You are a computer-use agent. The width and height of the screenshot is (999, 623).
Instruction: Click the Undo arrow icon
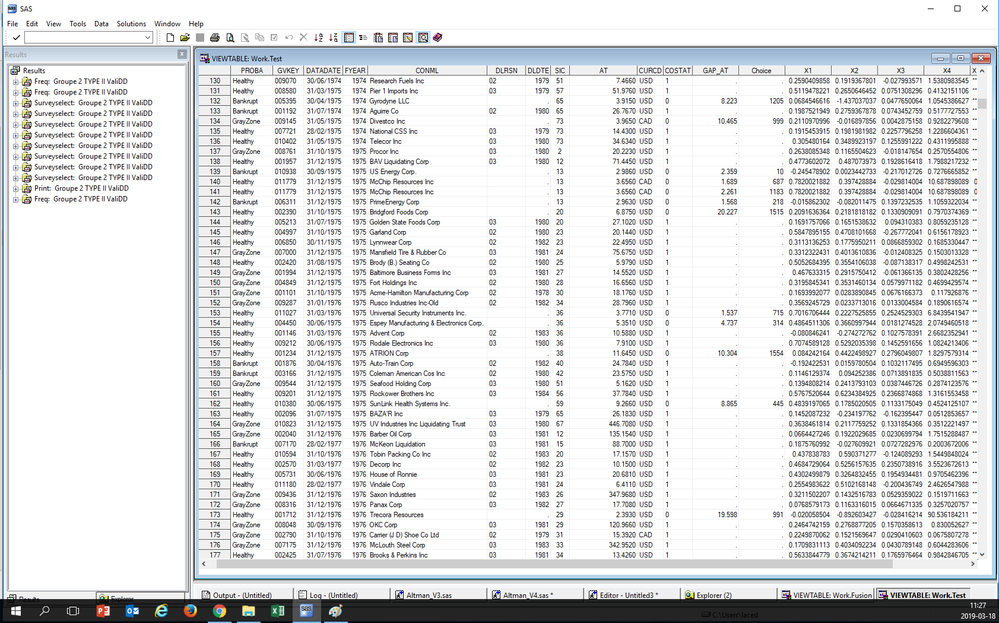click(x=289, y=38)
